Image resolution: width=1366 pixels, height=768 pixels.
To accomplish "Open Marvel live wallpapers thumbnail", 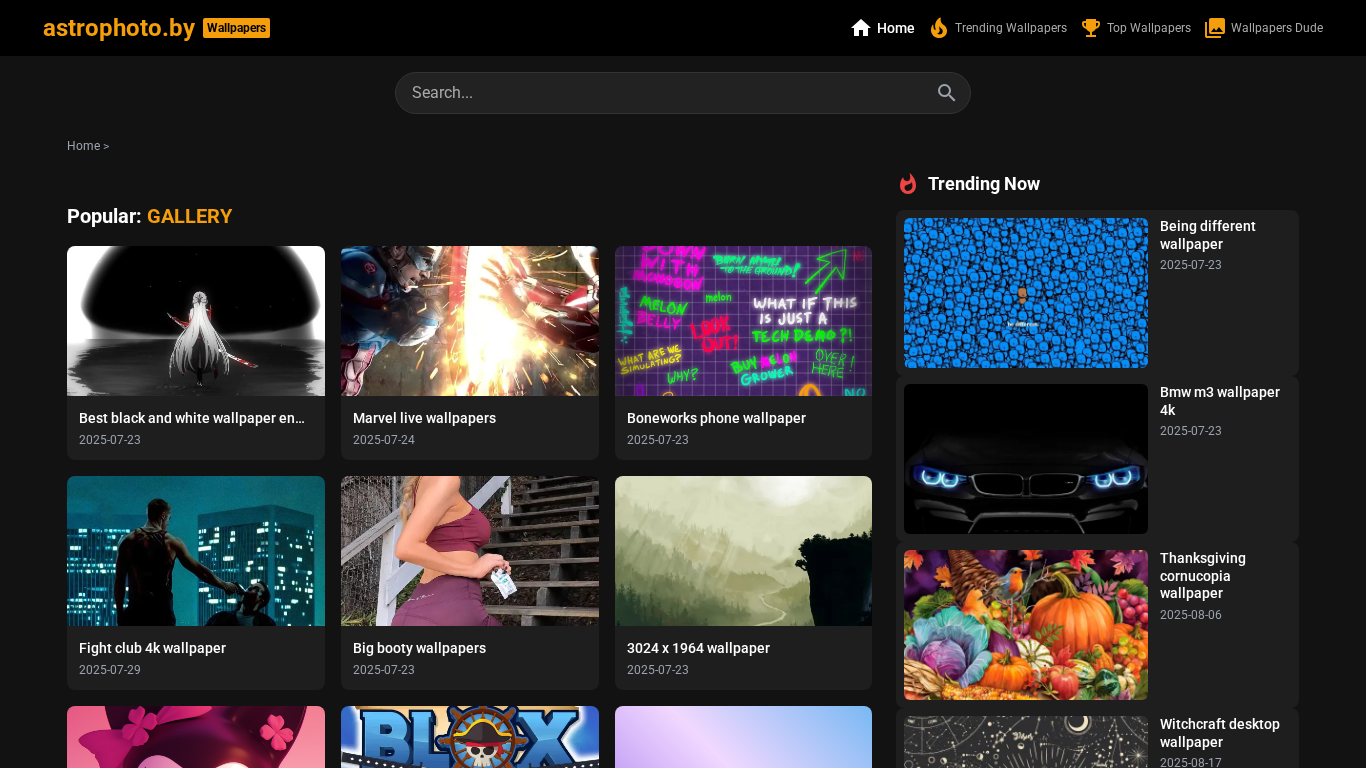I will click(x=470, y=321).
